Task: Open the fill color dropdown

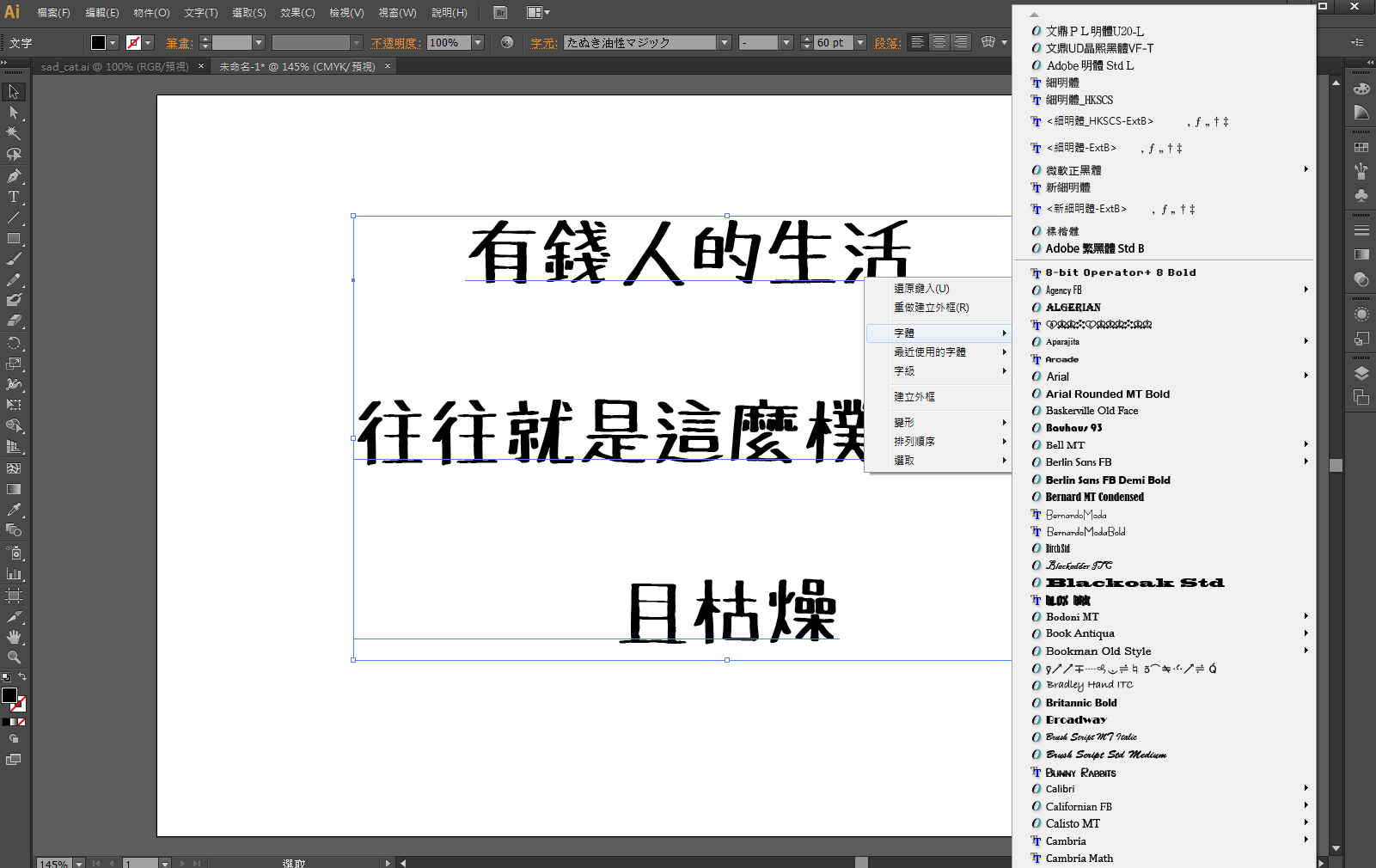Action: pos(113,42)
